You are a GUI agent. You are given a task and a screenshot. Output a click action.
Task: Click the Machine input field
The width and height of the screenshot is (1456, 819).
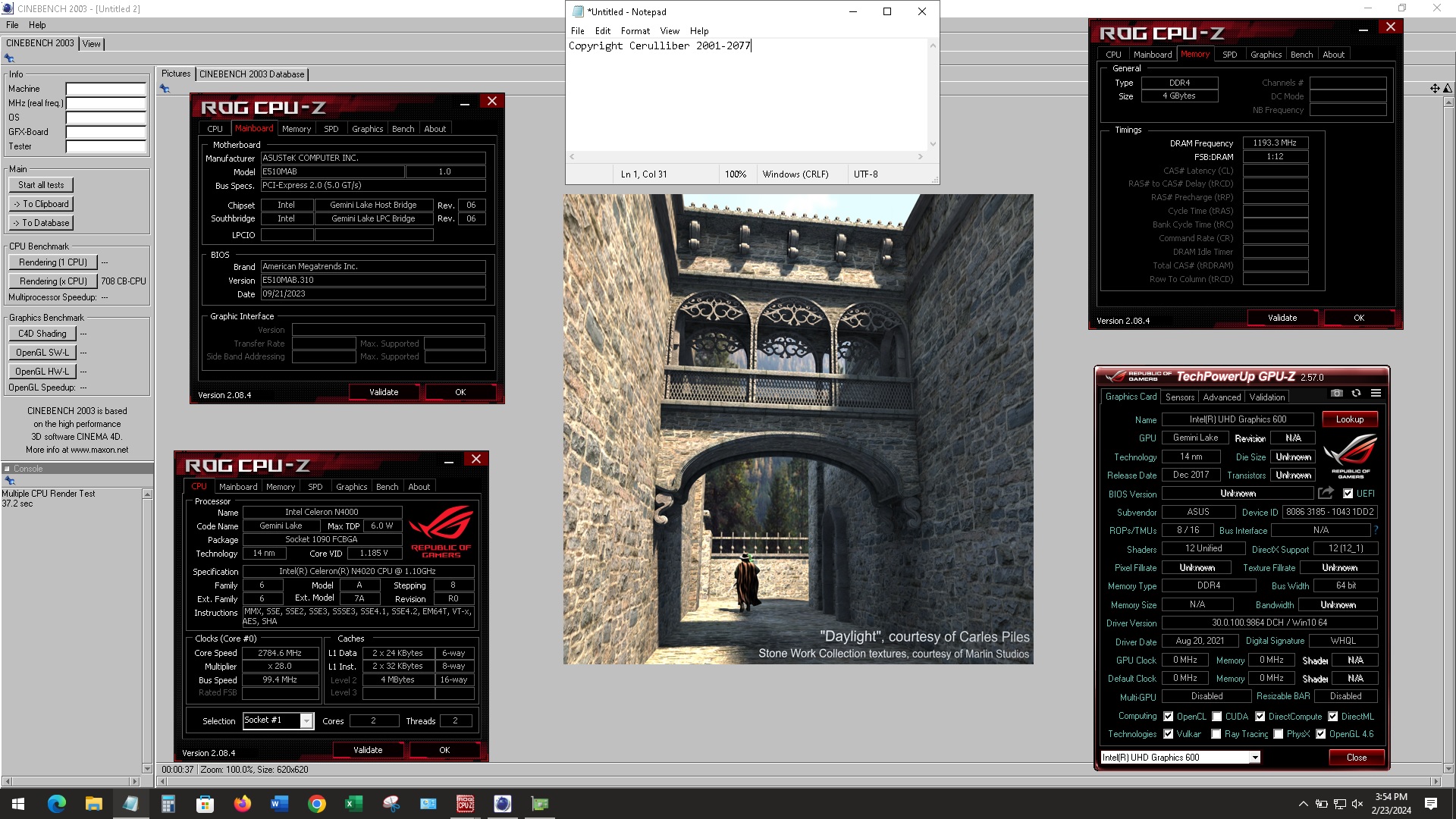(105, 89)
